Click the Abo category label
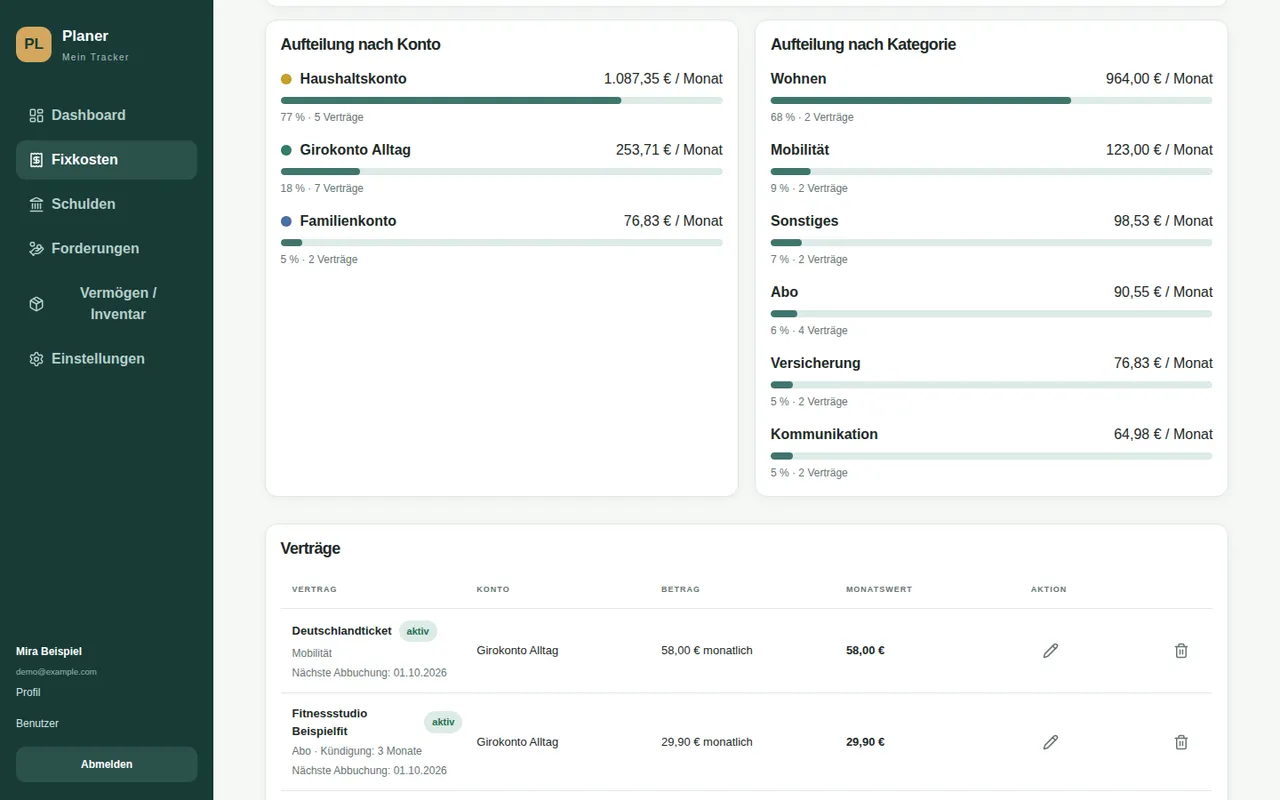1280x800 pixels. click(784, 292)
